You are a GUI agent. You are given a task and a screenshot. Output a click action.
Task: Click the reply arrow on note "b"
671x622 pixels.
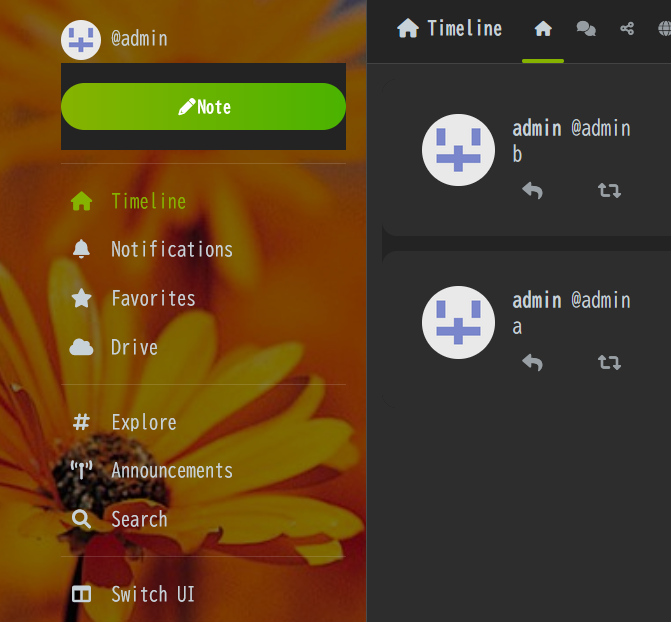click(532, 190)
